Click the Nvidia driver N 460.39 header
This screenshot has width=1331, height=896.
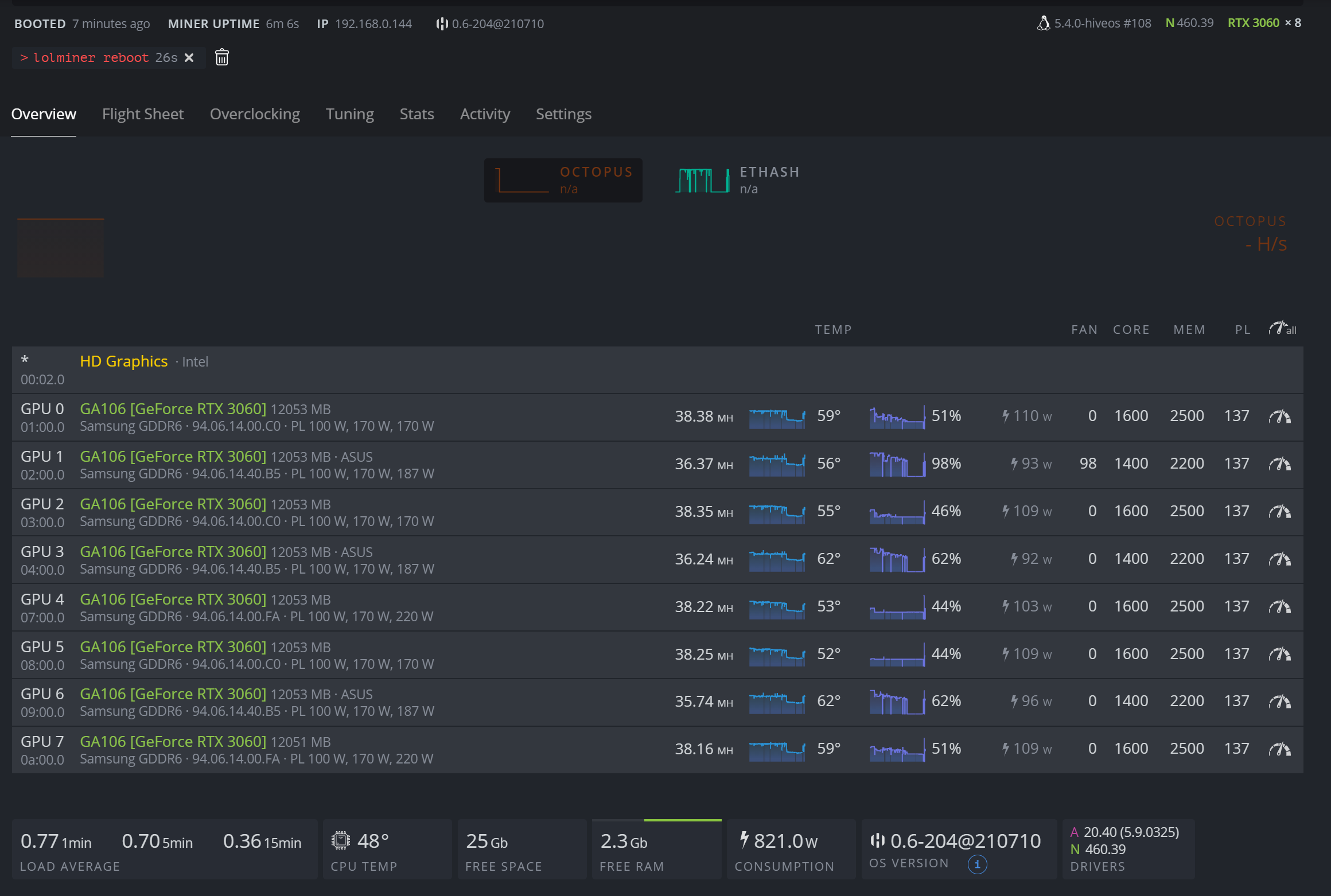1189,23
